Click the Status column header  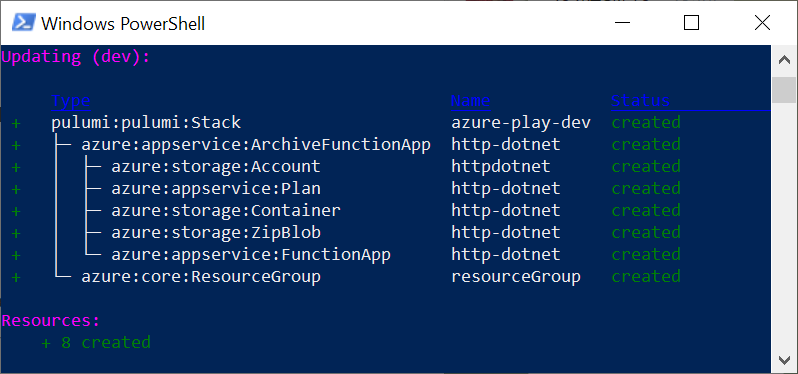(x=640, y=101)
